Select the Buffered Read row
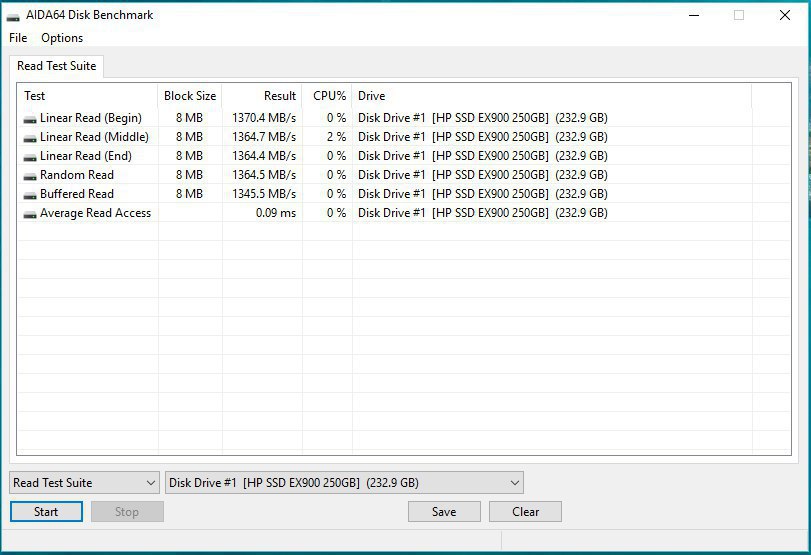Screen dimensions: 811x555 [404, 194]
